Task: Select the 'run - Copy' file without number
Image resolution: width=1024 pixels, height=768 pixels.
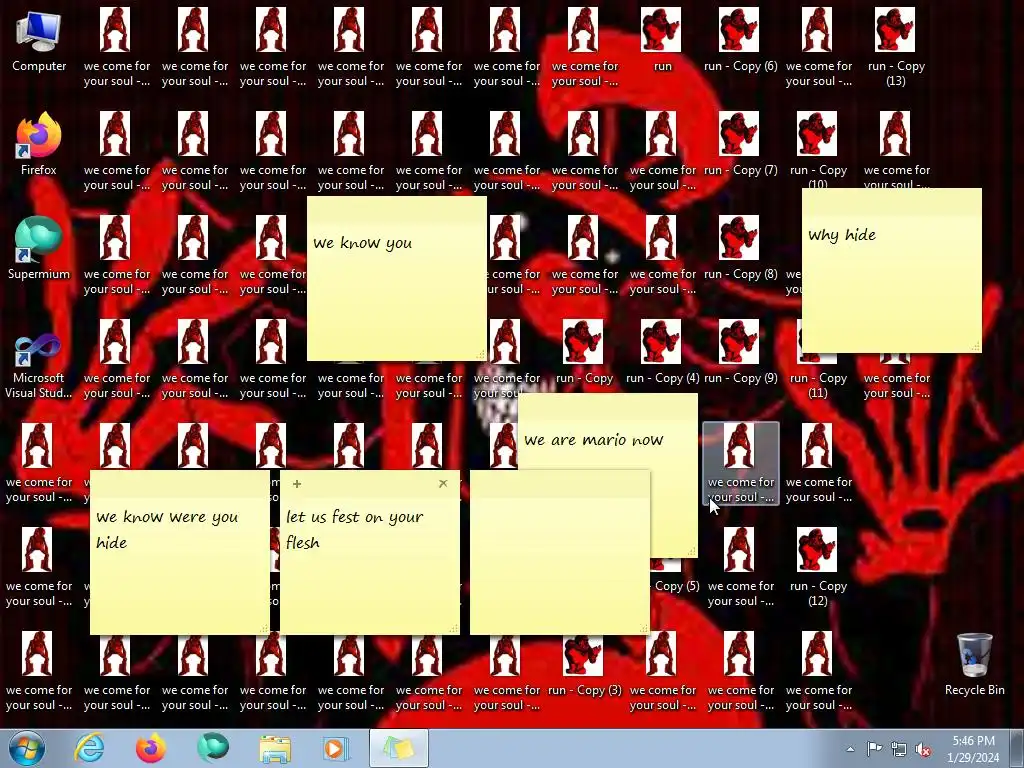Action: point(584,352)
